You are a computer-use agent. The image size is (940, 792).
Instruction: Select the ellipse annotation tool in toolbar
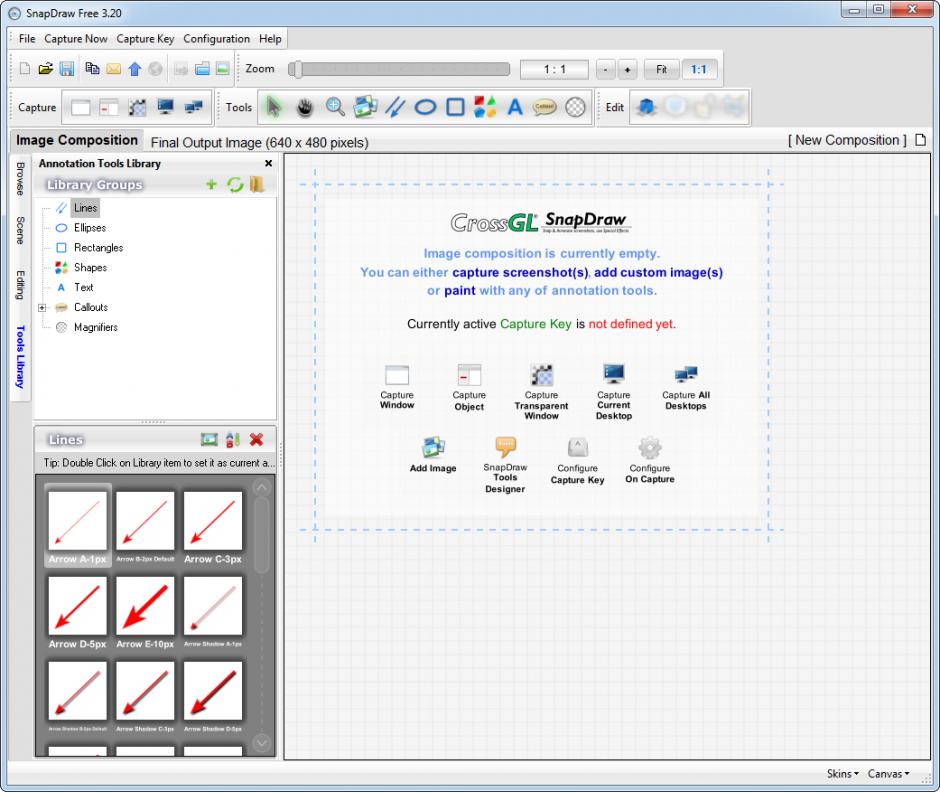point(425,107)
